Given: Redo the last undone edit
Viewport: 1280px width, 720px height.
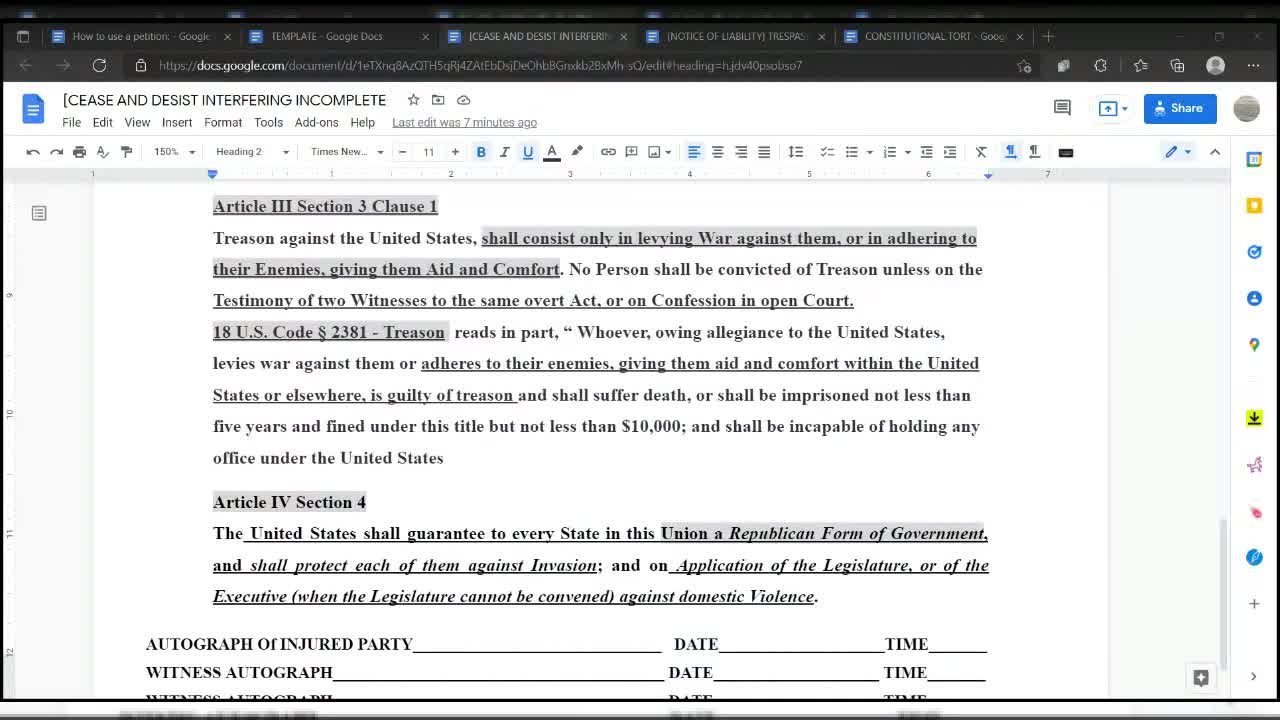Looking at the screenshot, I should (56, 152).
